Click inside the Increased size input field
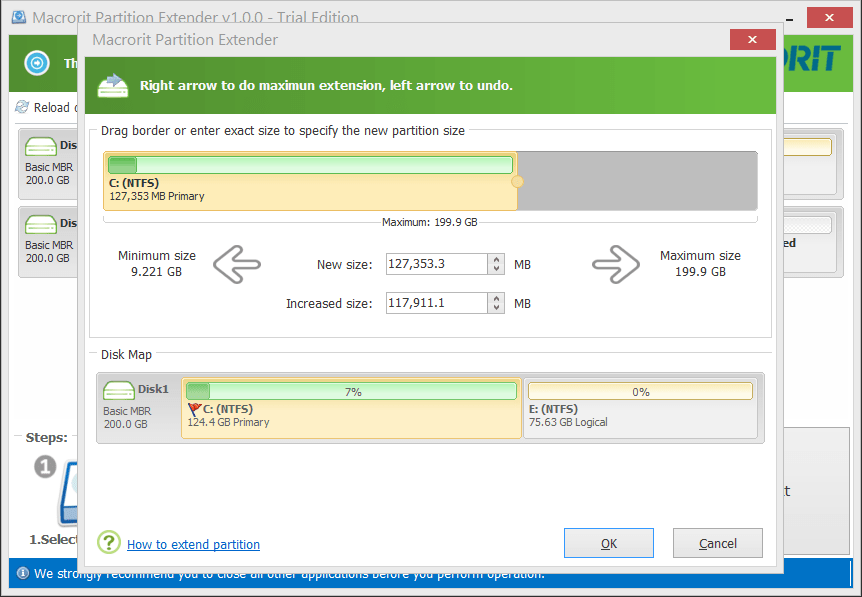Viewport: 862px width, 597px height. tap(440, 303)
